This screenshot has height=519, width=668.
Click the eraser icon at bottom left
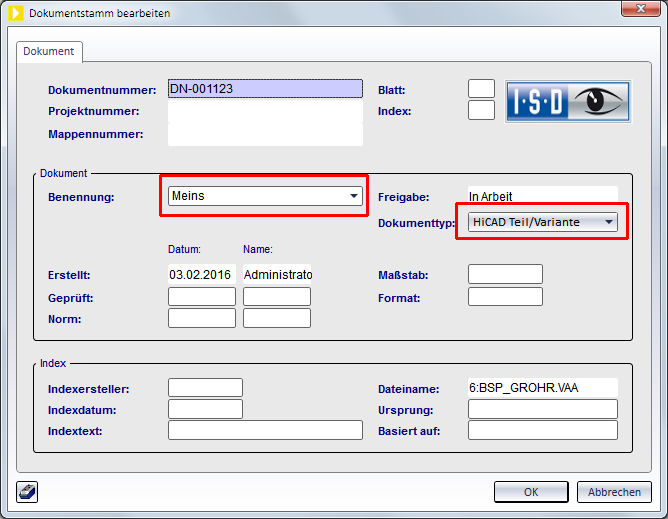(27, 491)
